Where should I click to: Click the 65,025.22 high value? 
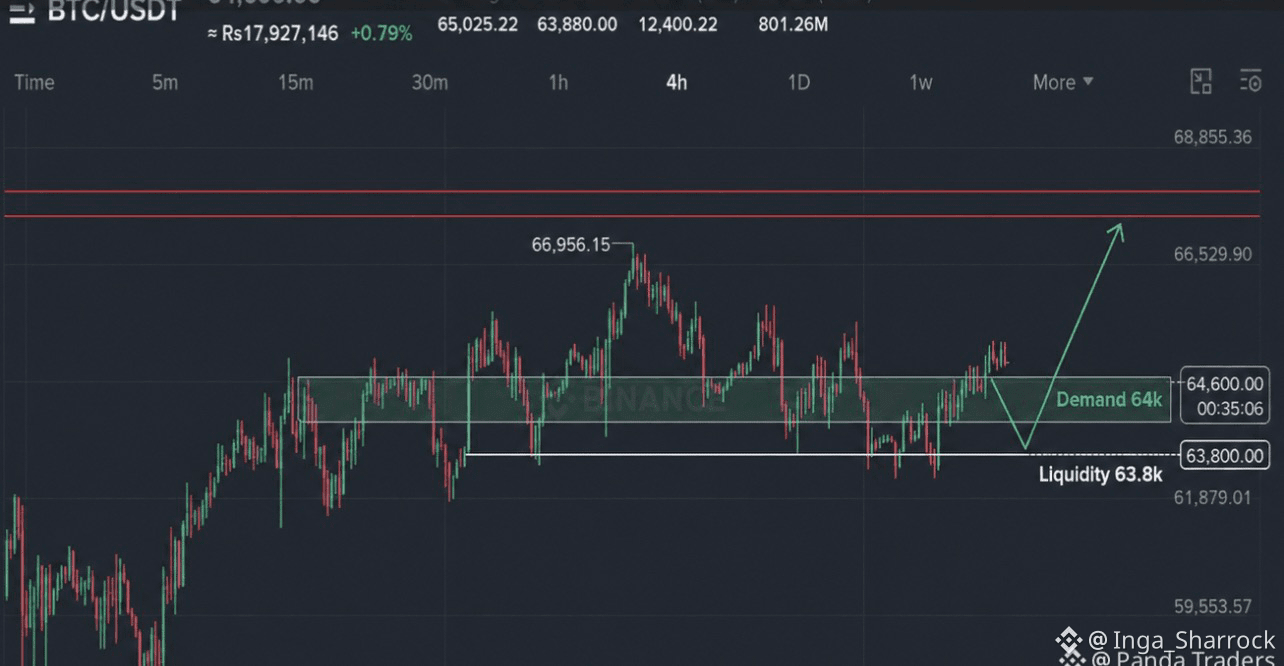pyautogui.click(x=478, y=24)
